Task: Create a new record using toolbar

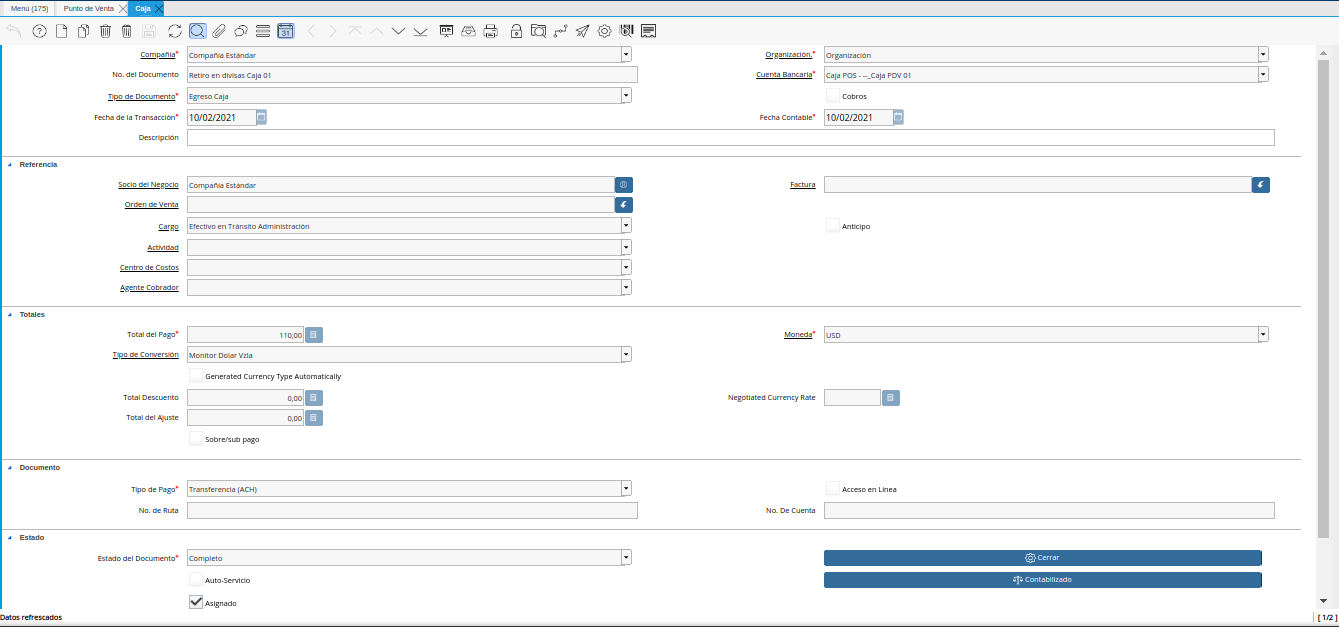Action: (61, 31)
